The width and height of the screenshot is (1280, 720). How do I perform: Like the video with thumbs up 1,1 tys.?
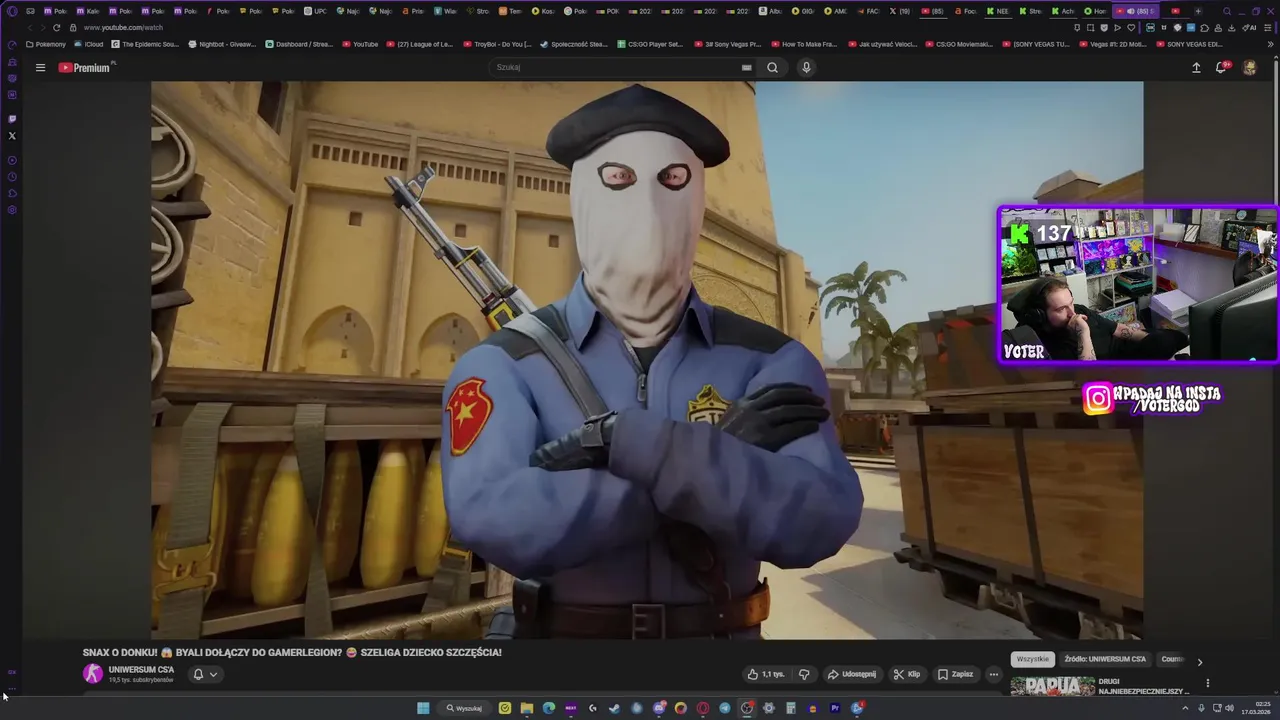pyautogui.click(x=766, y=674)
